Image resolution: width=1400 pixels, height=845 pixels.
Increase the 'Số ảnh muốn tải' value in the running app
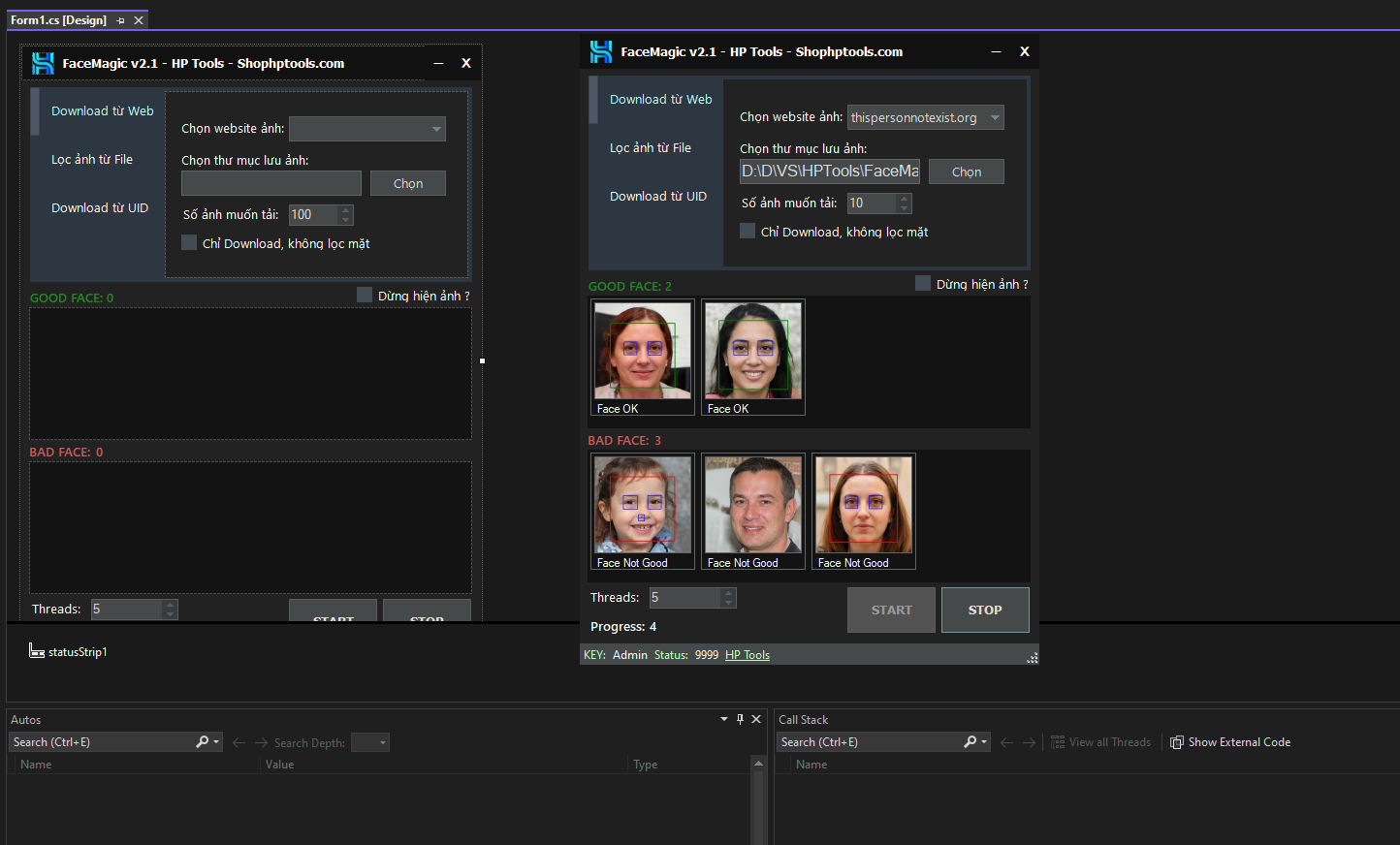point(905,199)
